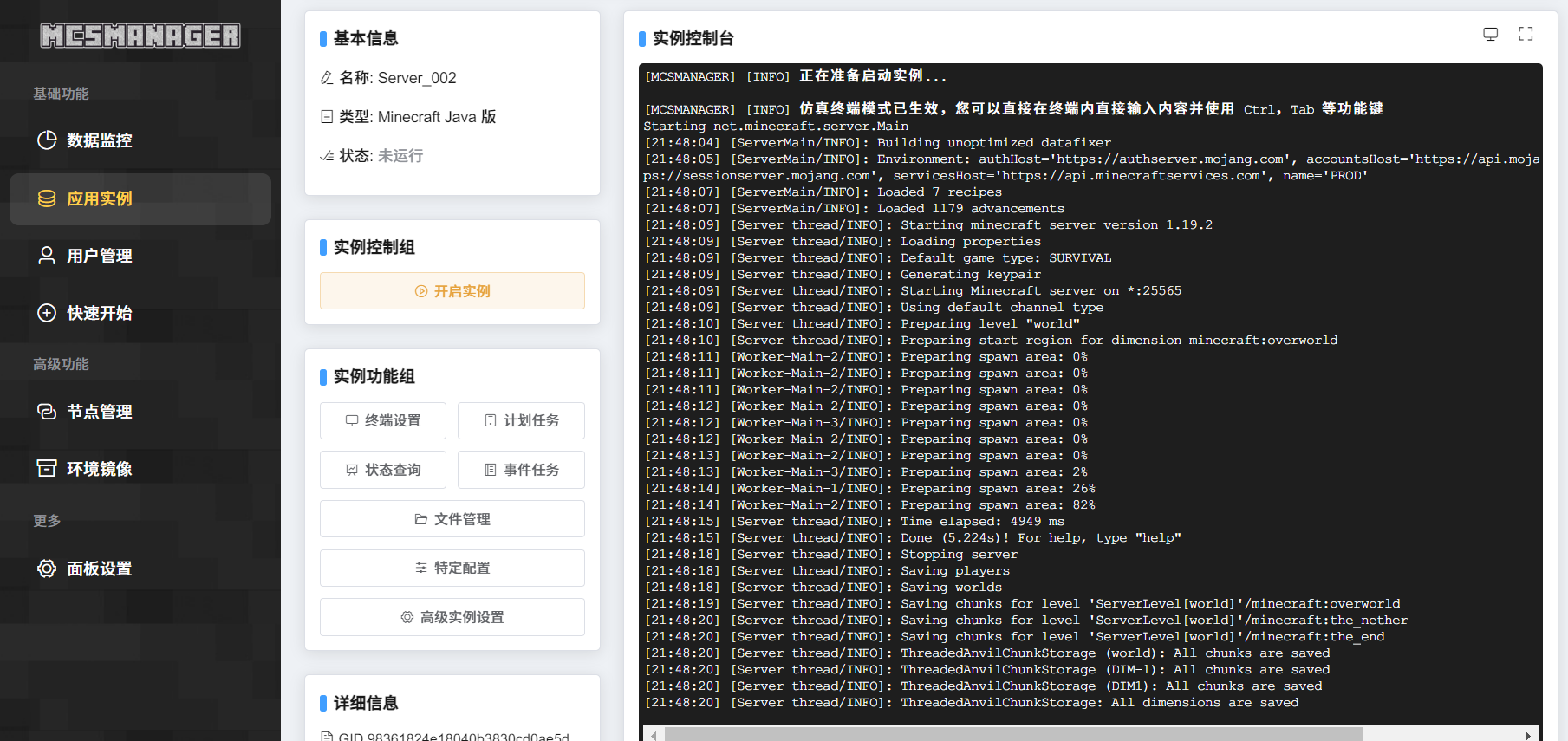Open 文件管理 file manager

pyautogui.click(x=452, y=519)
